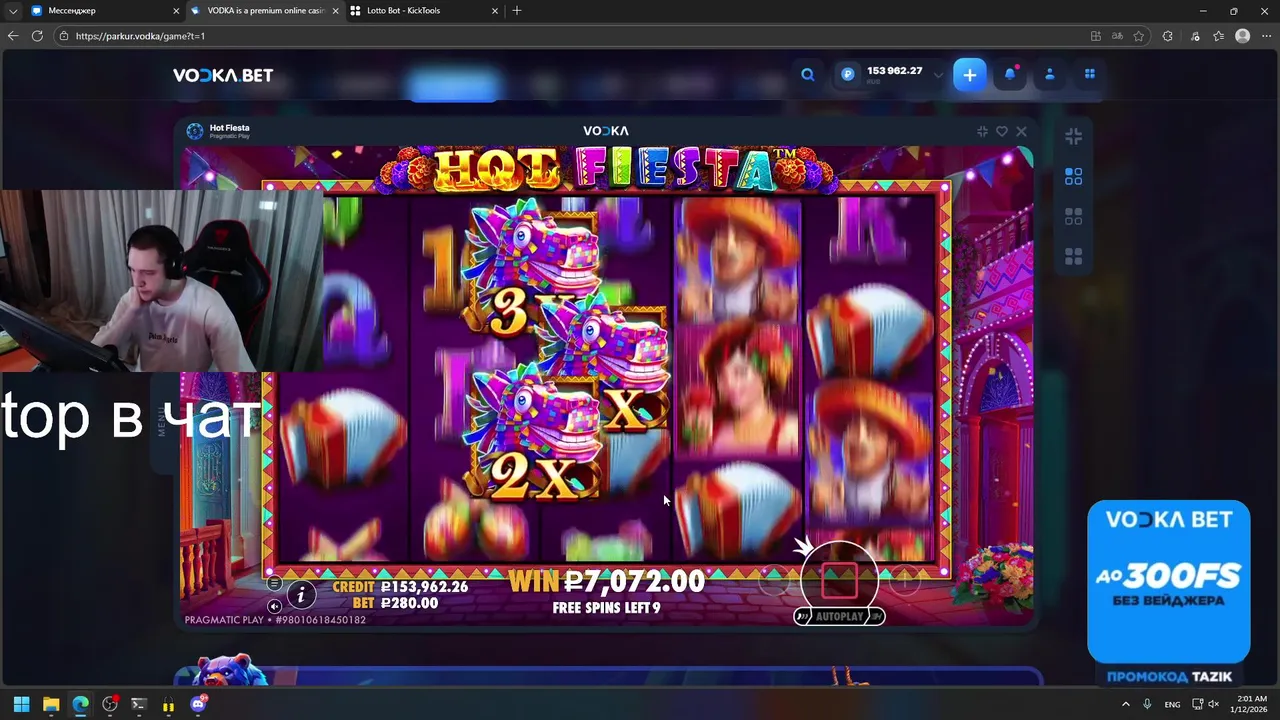Open browser extensions puzzle icon
The image size is (1280, 720).
point(1167,36)
